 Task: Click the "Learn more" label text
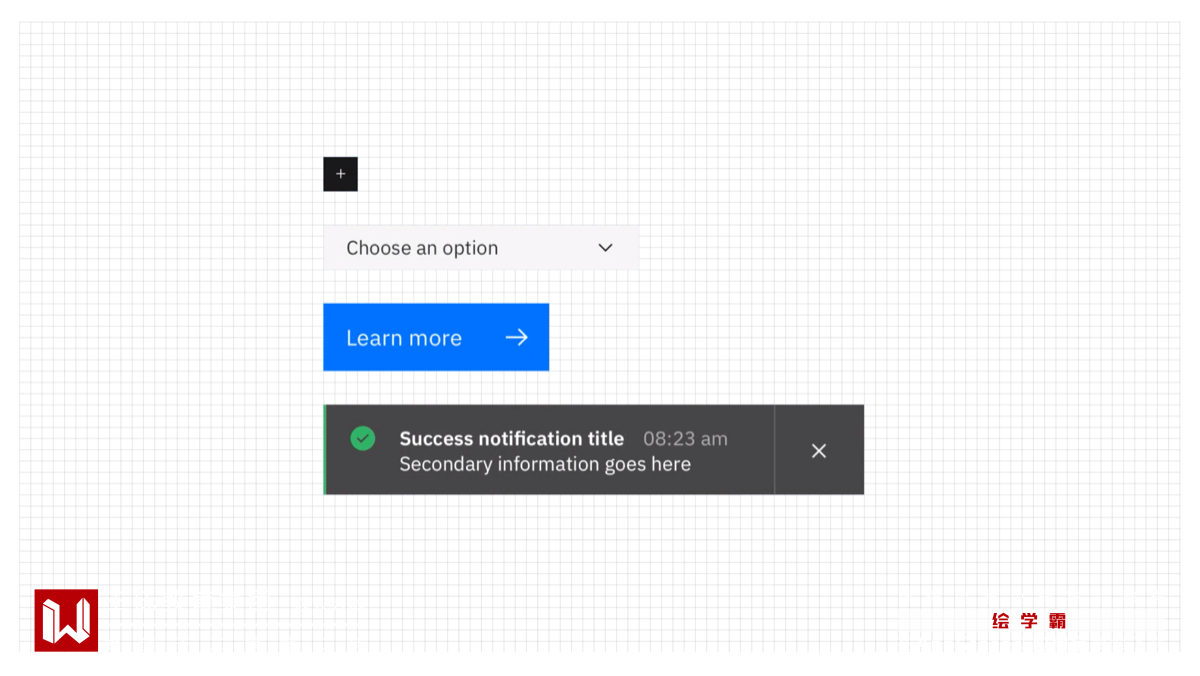(404, 338)
